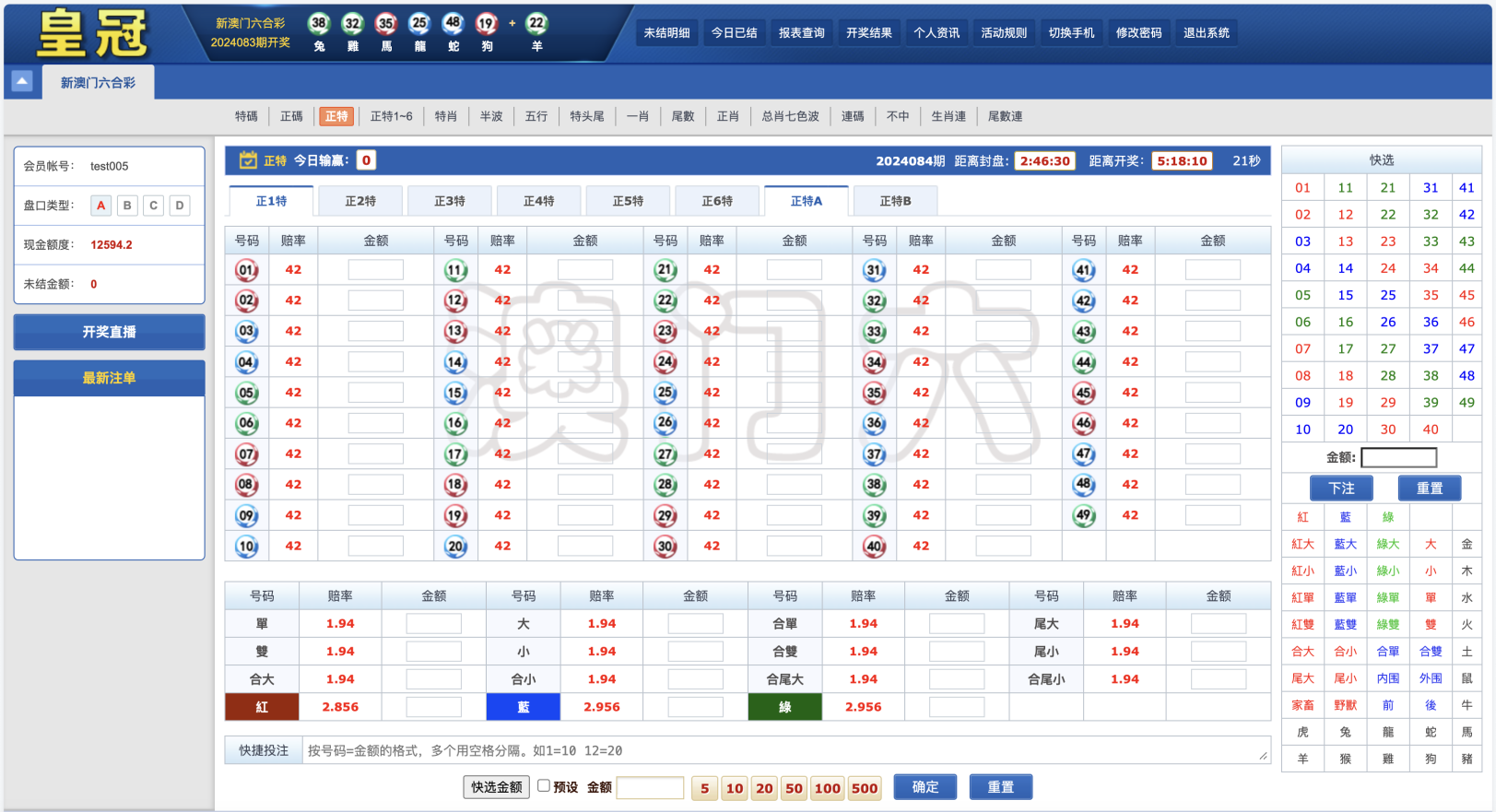Click draw result ball 22 special number

[536, 23]
